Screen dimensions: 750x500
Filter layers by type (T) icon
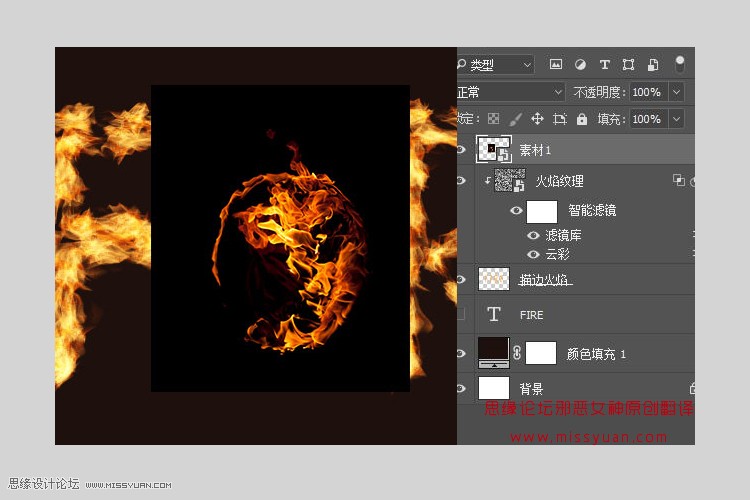605,65
